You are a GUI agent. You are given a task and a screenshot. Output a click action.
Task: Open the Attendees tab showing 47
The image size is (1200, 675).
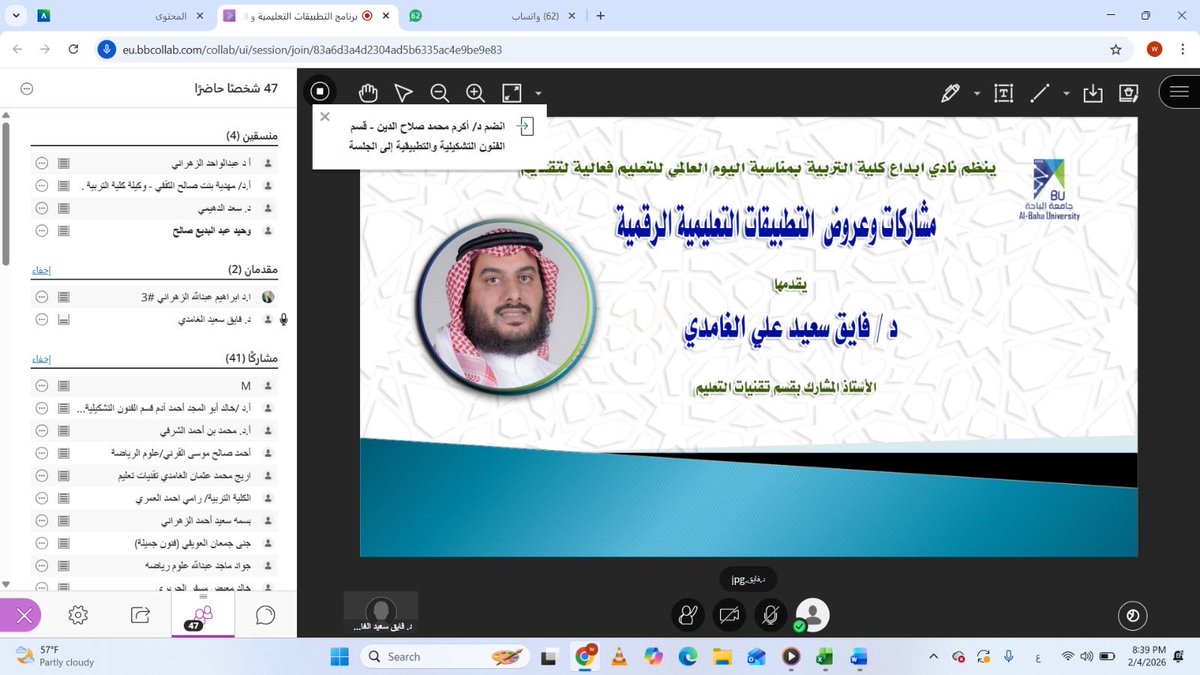pyautogui.click(x=202, y=616)
